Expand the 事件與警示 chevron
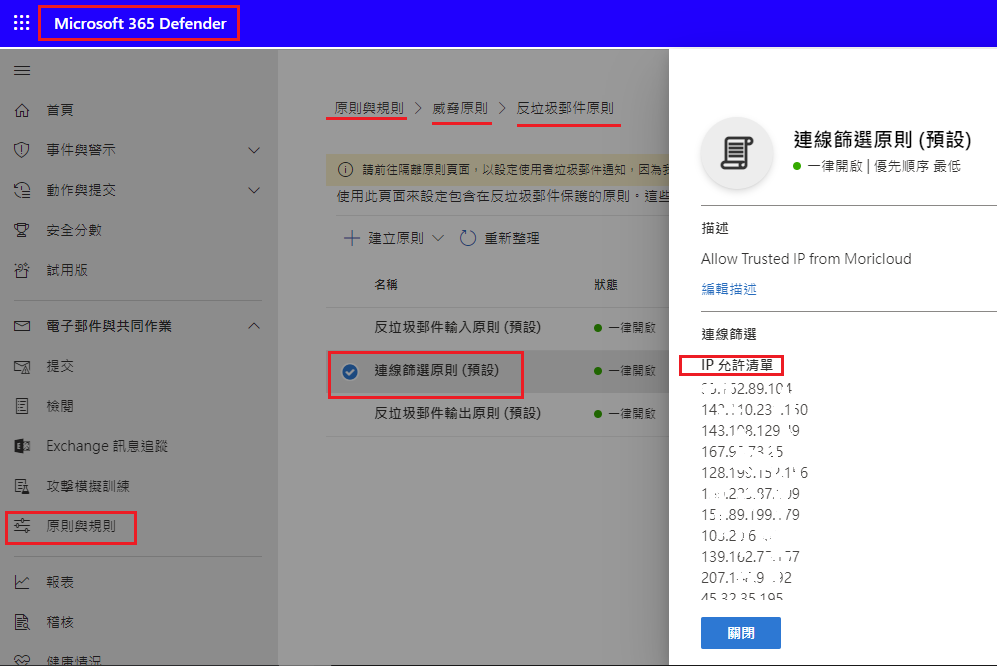997x666 pixels. tap(254, 151)
